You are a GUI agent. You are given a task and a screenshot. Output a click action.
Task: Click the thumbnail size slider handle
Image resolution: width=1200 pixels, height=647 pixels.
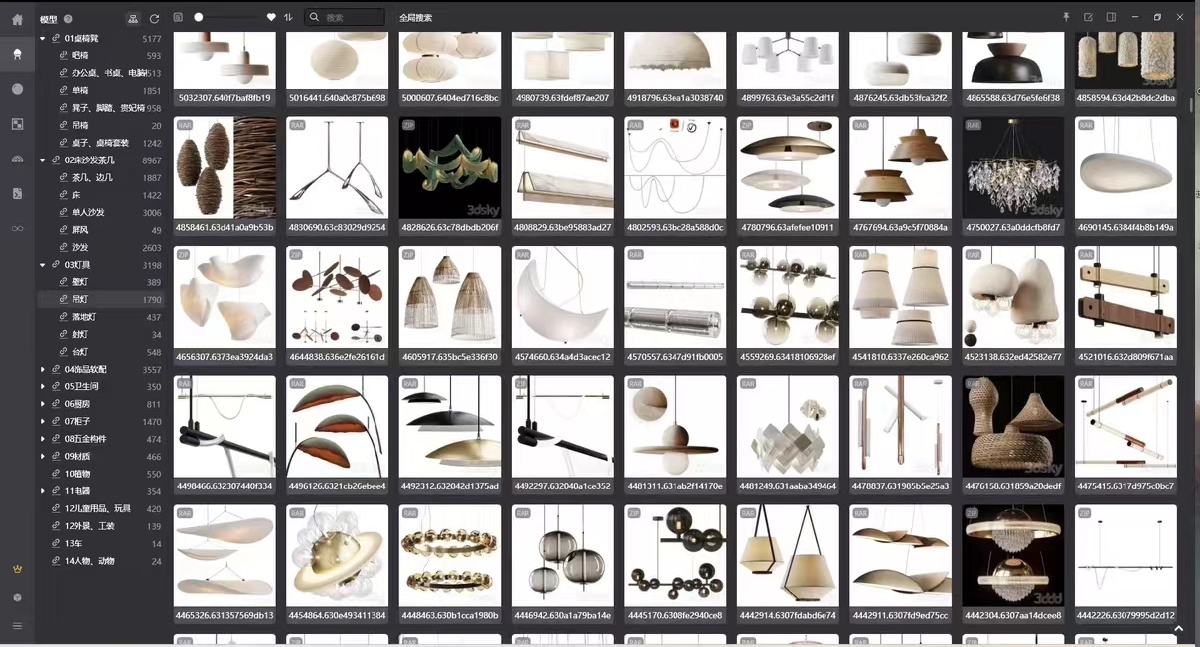tap(199, 17)
